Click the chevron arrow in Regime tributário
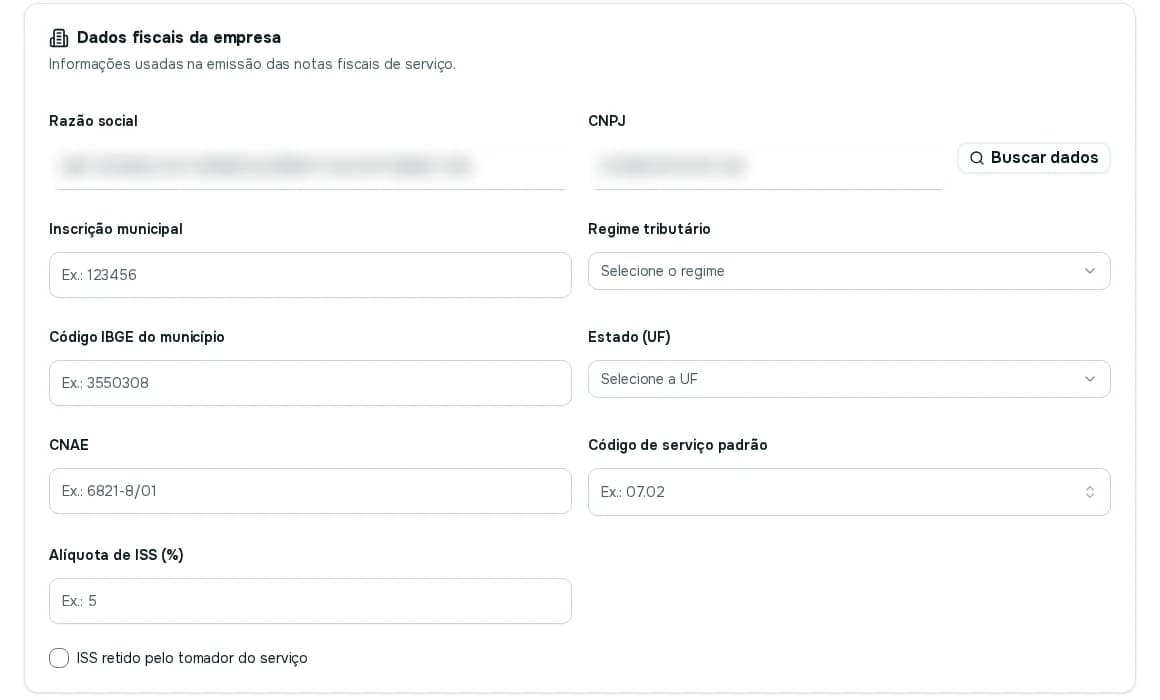The image size is (1160, 700). [x=1089, y=271]
